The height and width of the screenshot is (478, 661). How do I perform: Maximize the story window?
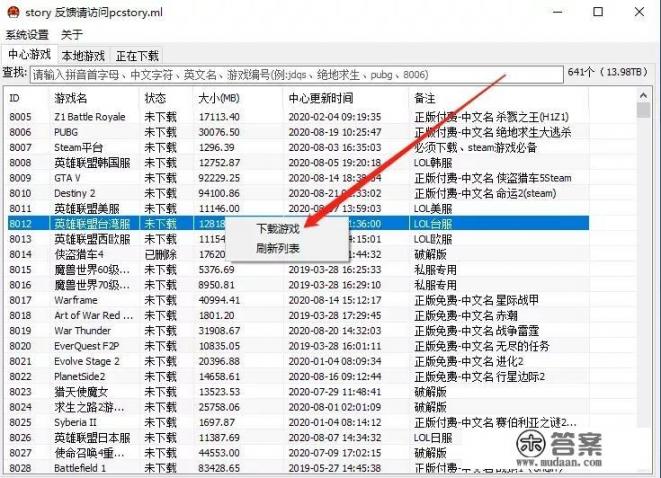coord(598,12)
